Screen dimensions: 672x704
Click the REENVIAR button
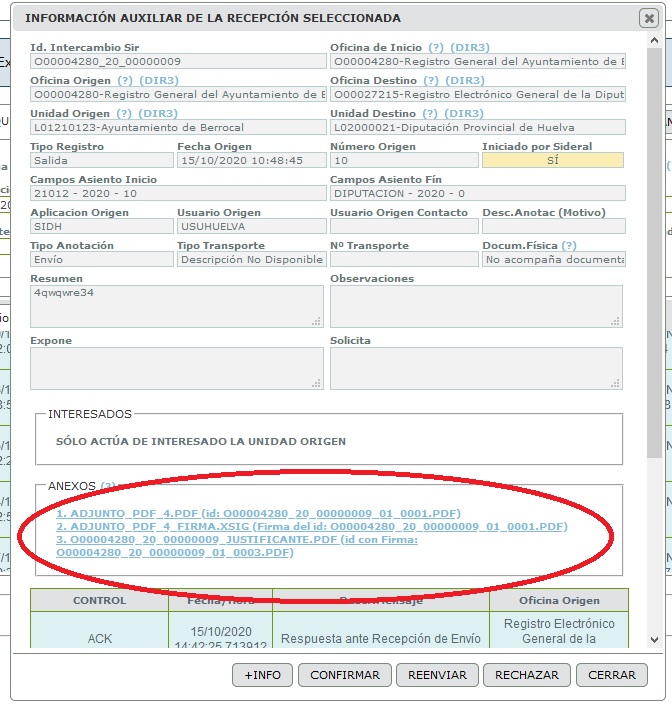[x=437, y=675]
